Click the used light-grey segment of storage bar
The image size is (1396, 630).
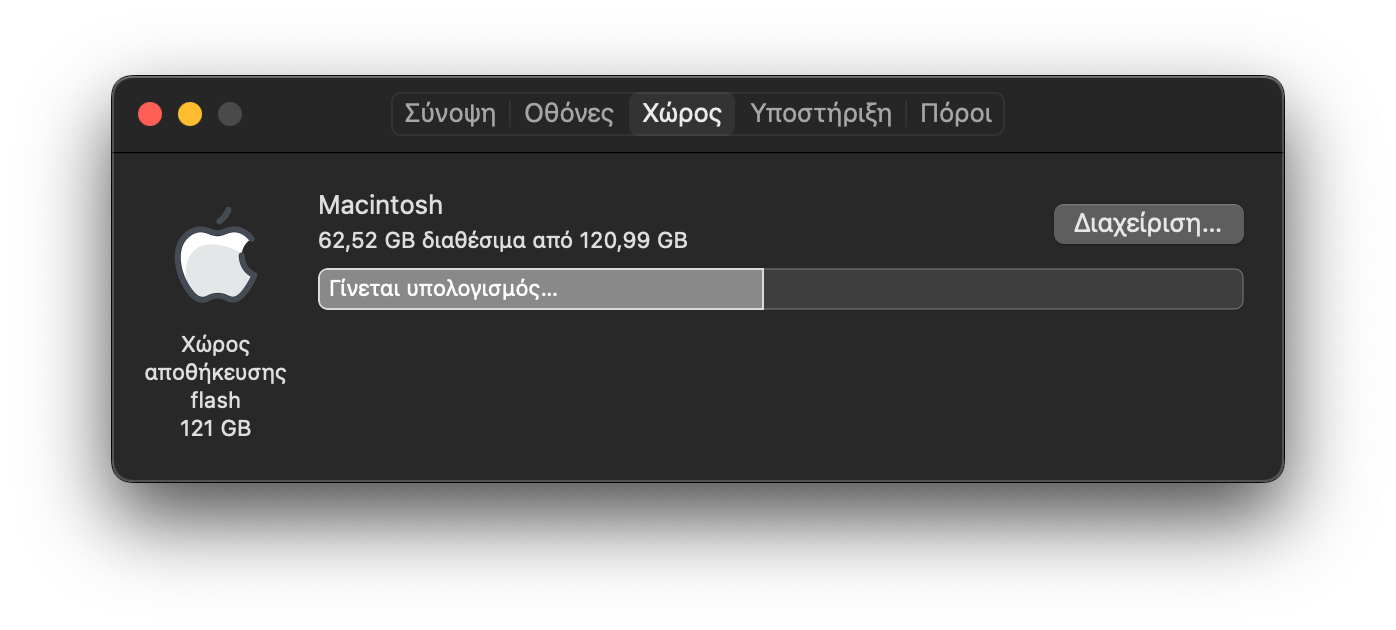click(541, 289)
